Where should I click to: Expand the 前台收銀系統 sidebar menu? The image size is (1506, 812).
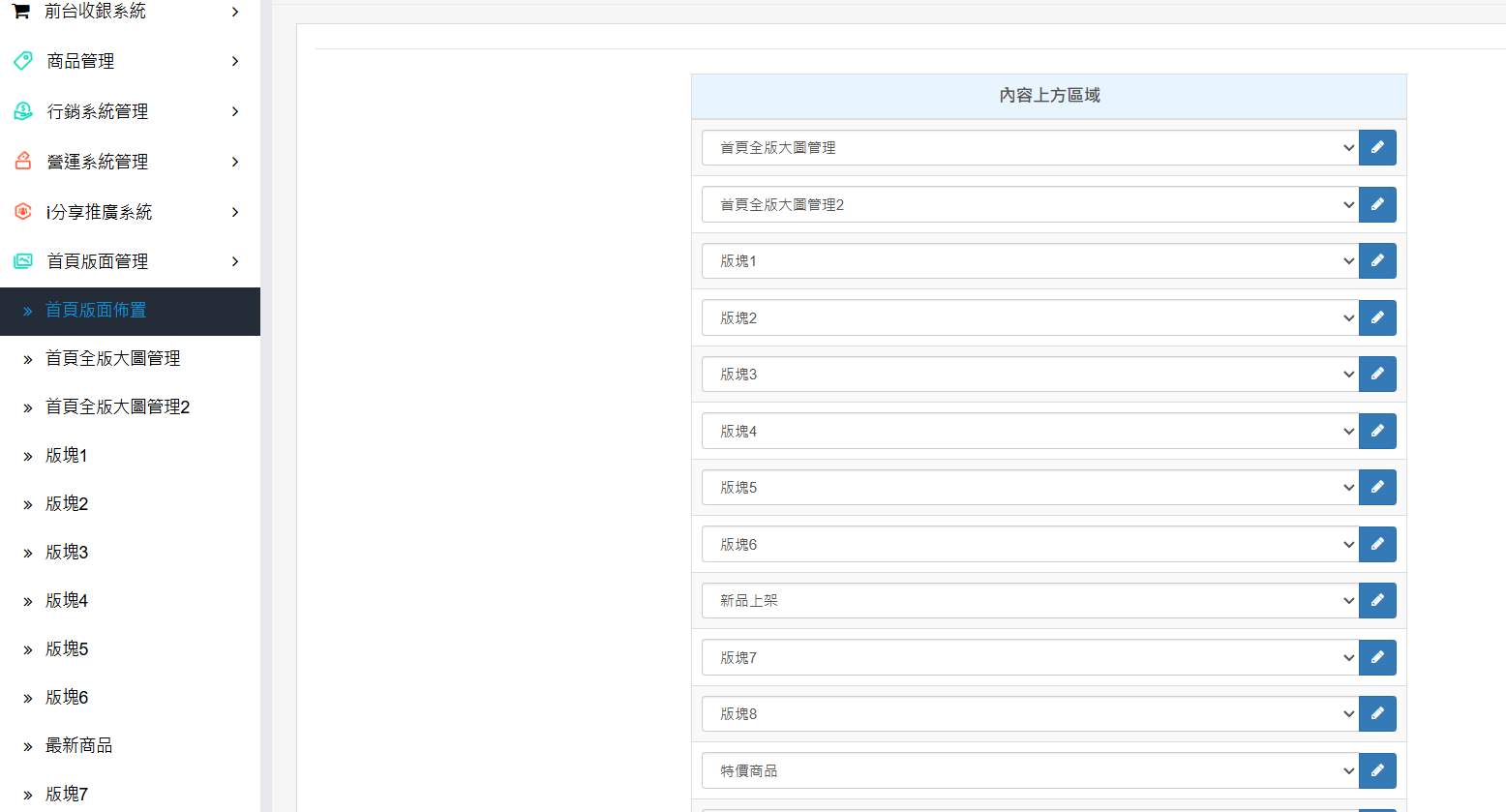[x=130, y=12]
